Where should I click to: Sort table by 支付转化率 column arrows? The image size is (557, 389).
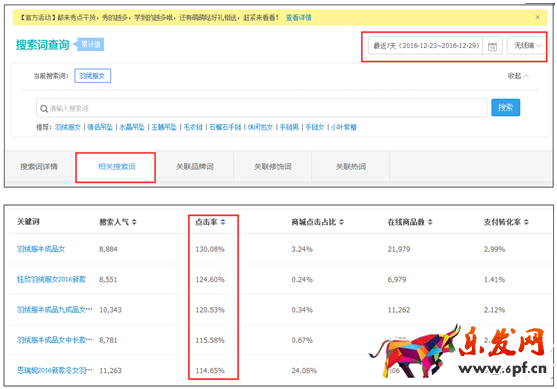pyautogui.click(x=526, y=222)
